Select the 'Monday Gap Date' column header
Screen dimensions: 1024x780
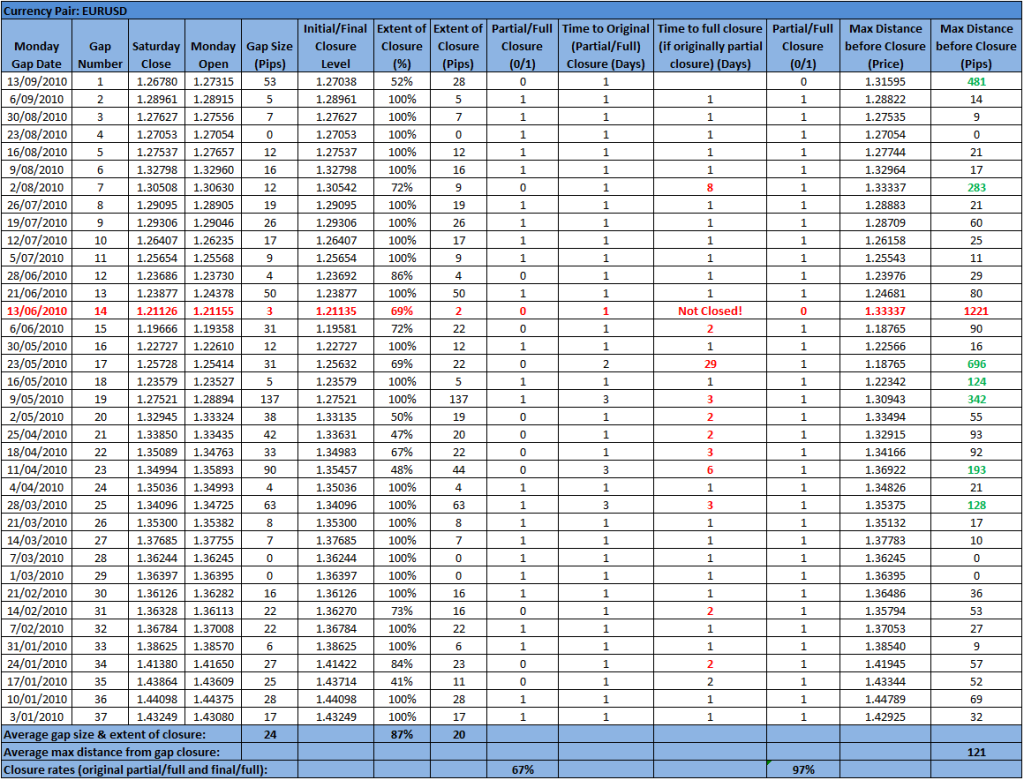pos(37,46)
